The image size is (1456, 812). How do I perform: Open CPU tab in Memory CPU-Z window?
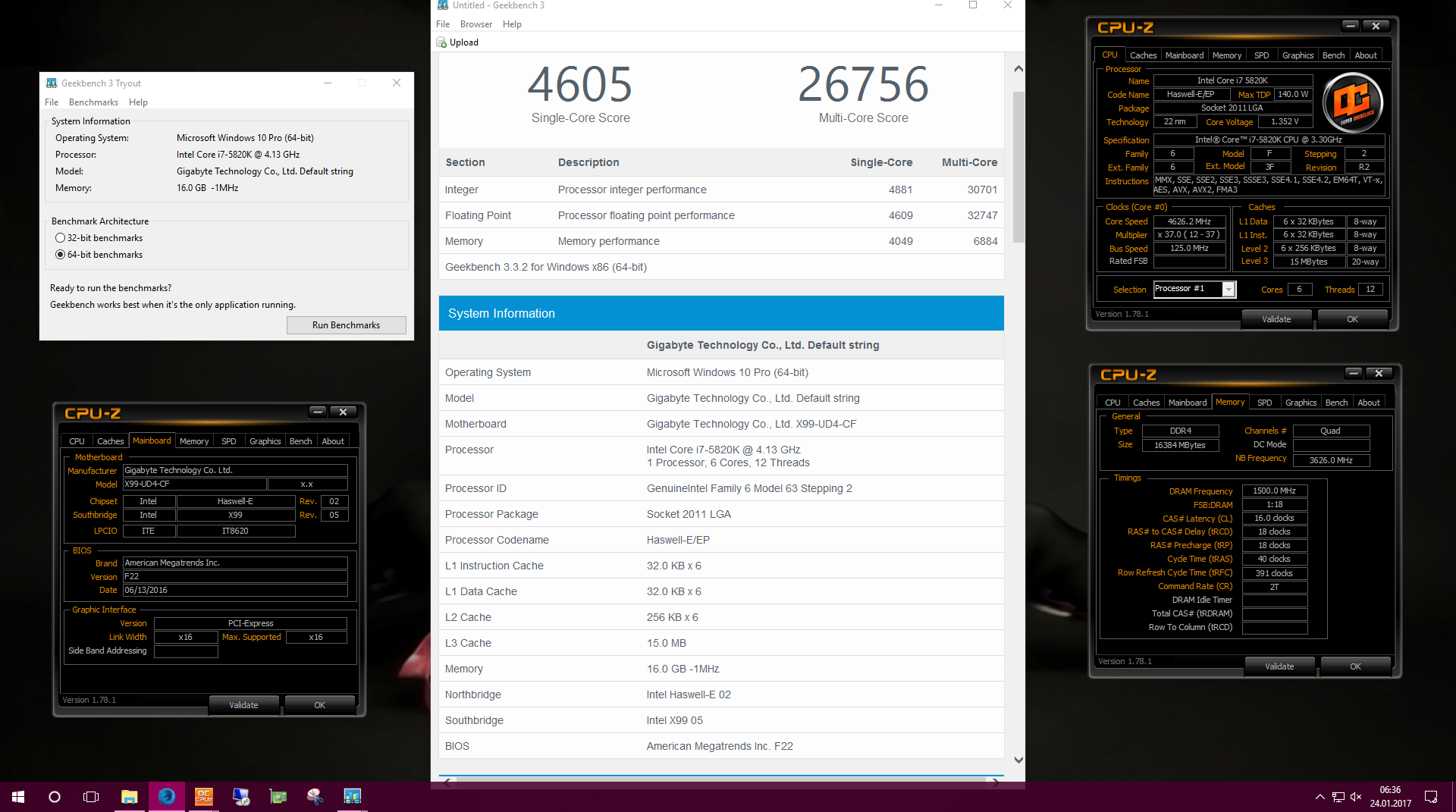[x=1112, y=403]
